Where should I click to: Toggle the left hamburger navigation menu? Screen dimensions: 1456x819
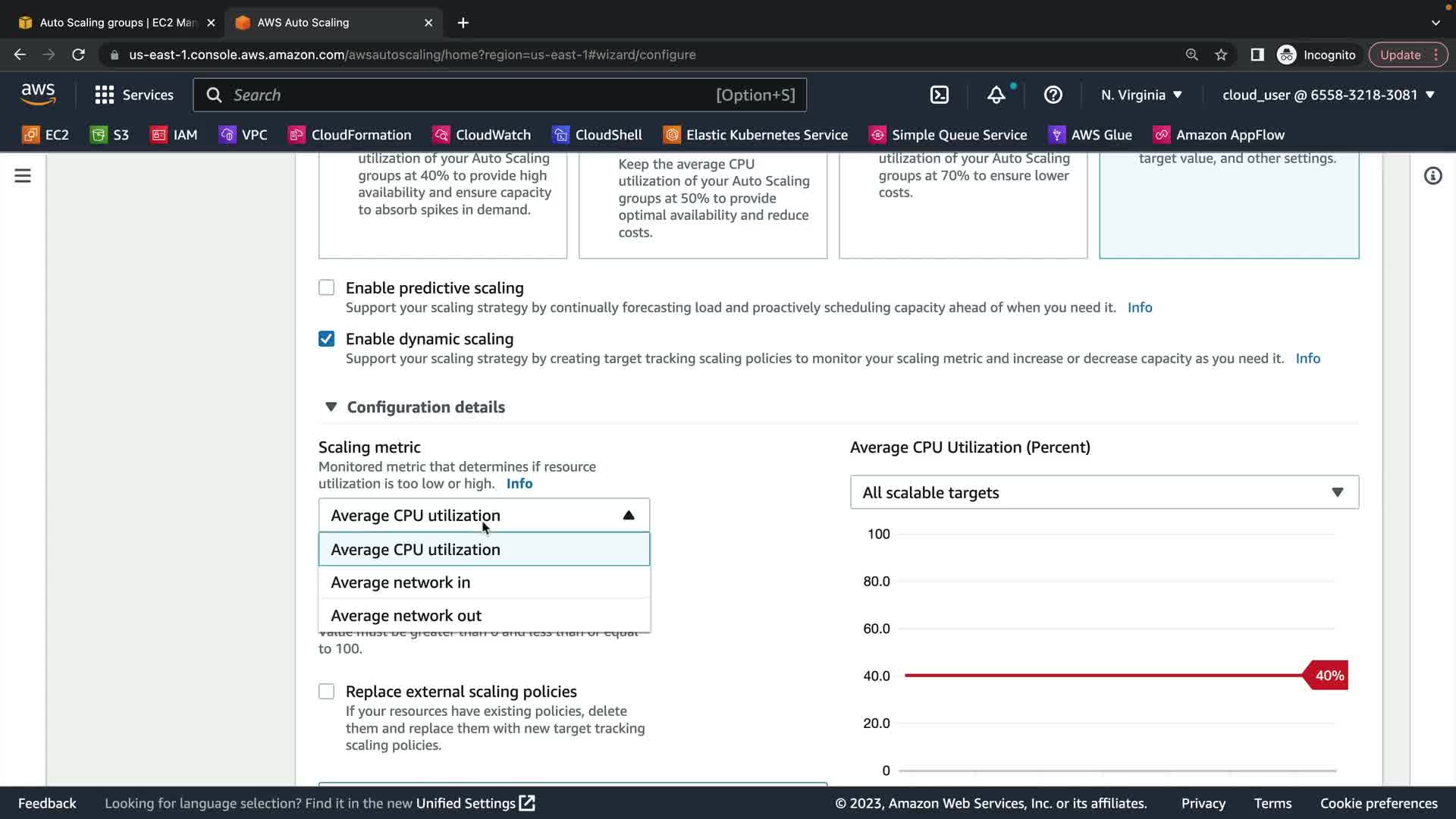pyautogui.click(x=23, y=176)
